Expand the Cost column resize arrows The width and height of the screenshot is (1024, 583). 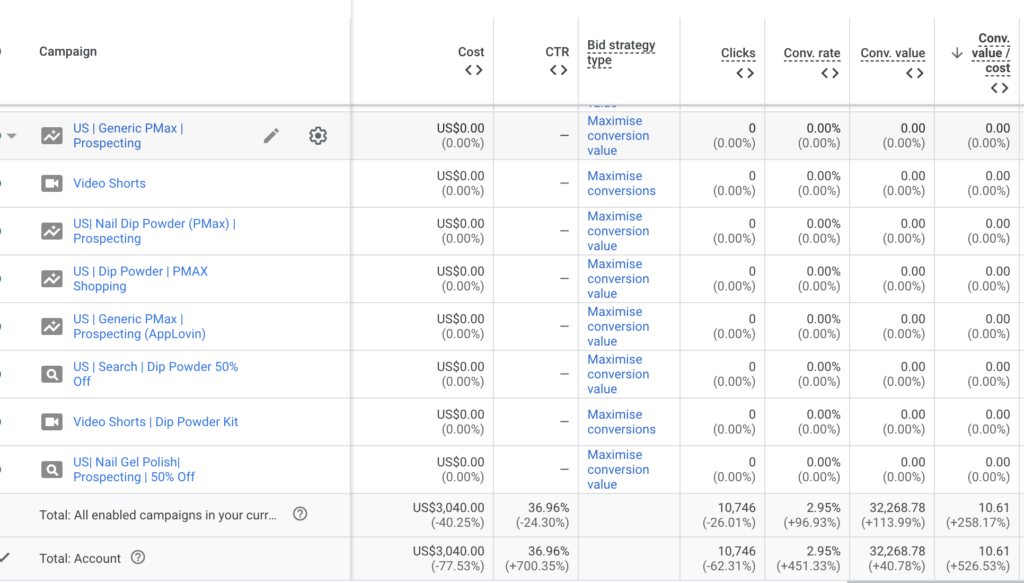pyautogui.click(x=474, y=71)
